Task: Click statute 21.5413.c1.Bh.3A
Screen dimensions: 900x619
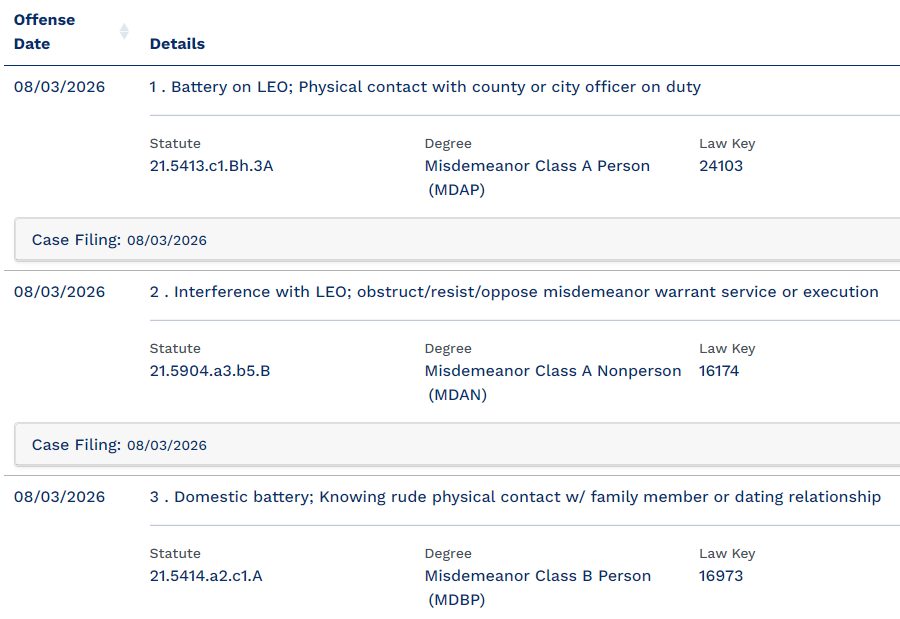Action: click(x=211, y=166)
